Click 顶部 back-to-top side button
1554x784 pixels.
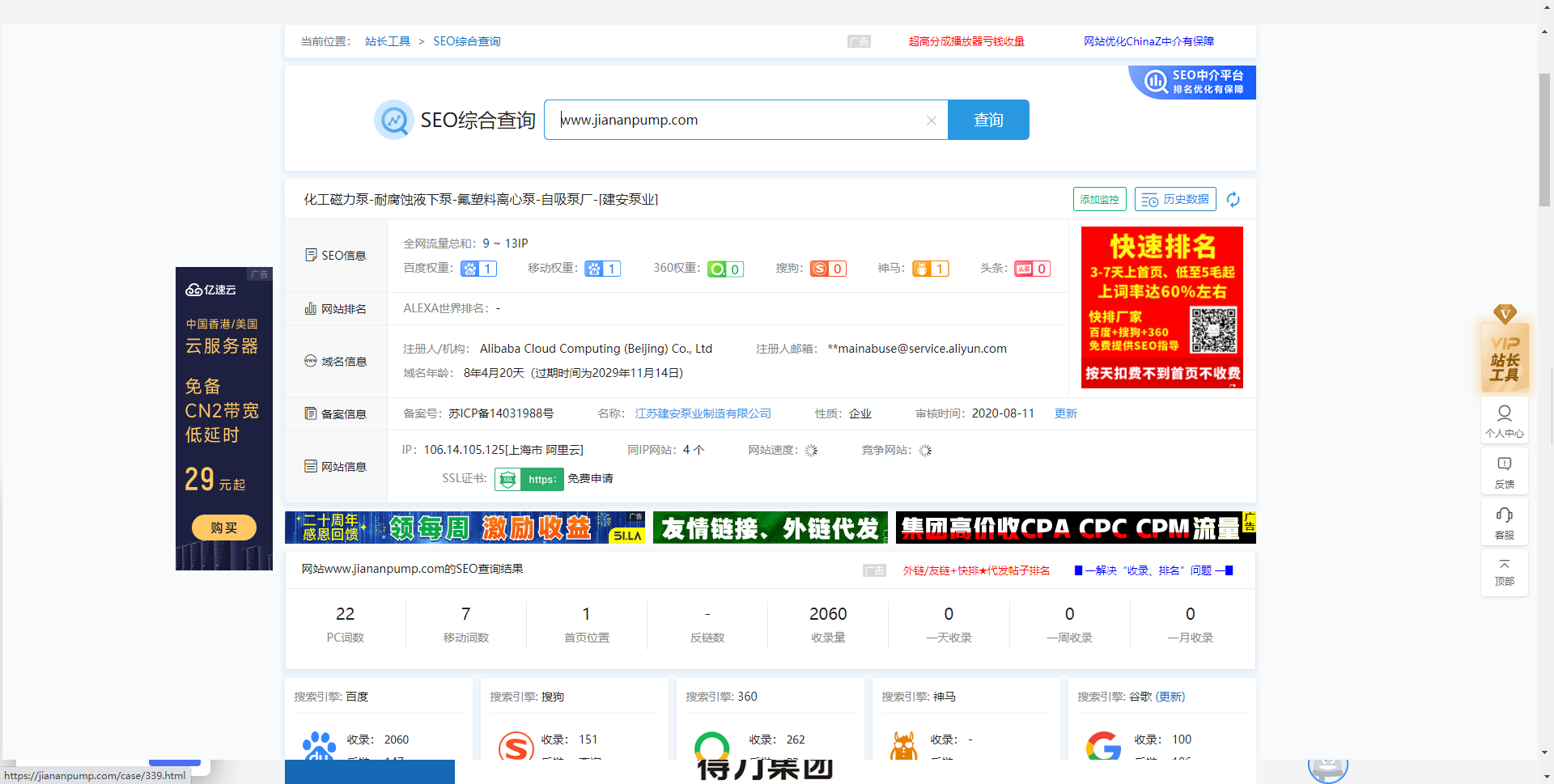(1505, 573)
